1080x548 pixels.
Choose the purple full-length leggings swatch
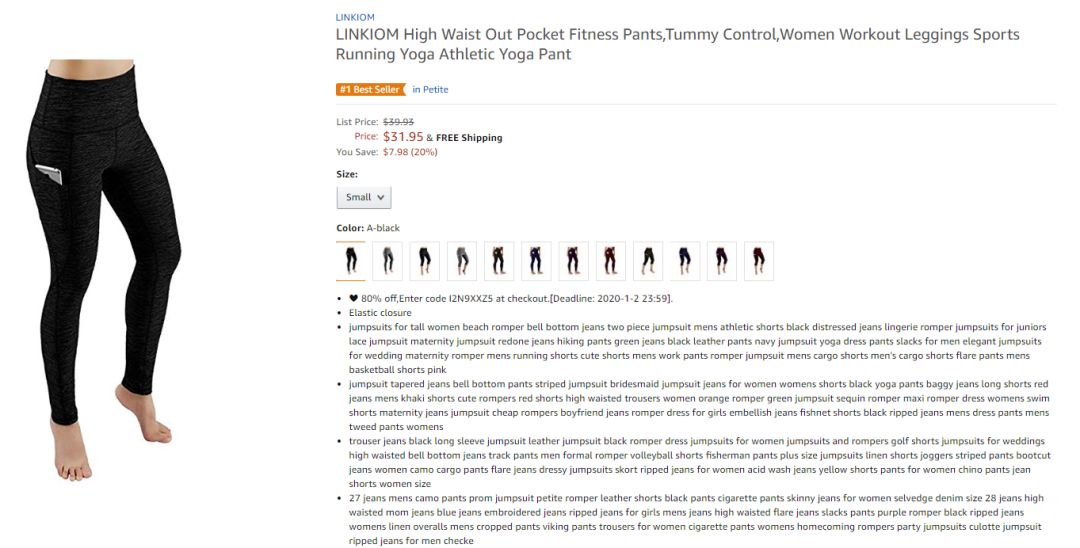point(573,261)
